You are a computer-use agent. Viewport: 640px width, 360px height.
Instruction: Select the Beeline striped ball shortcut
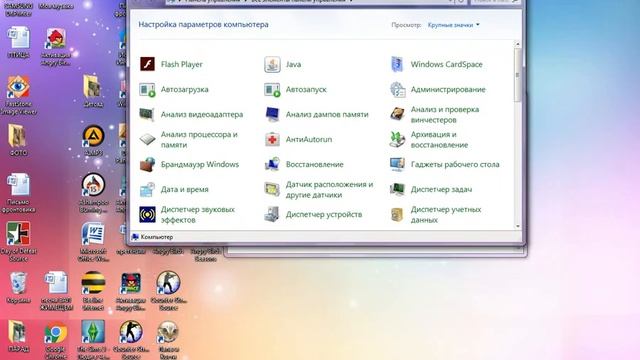[93, 291]
